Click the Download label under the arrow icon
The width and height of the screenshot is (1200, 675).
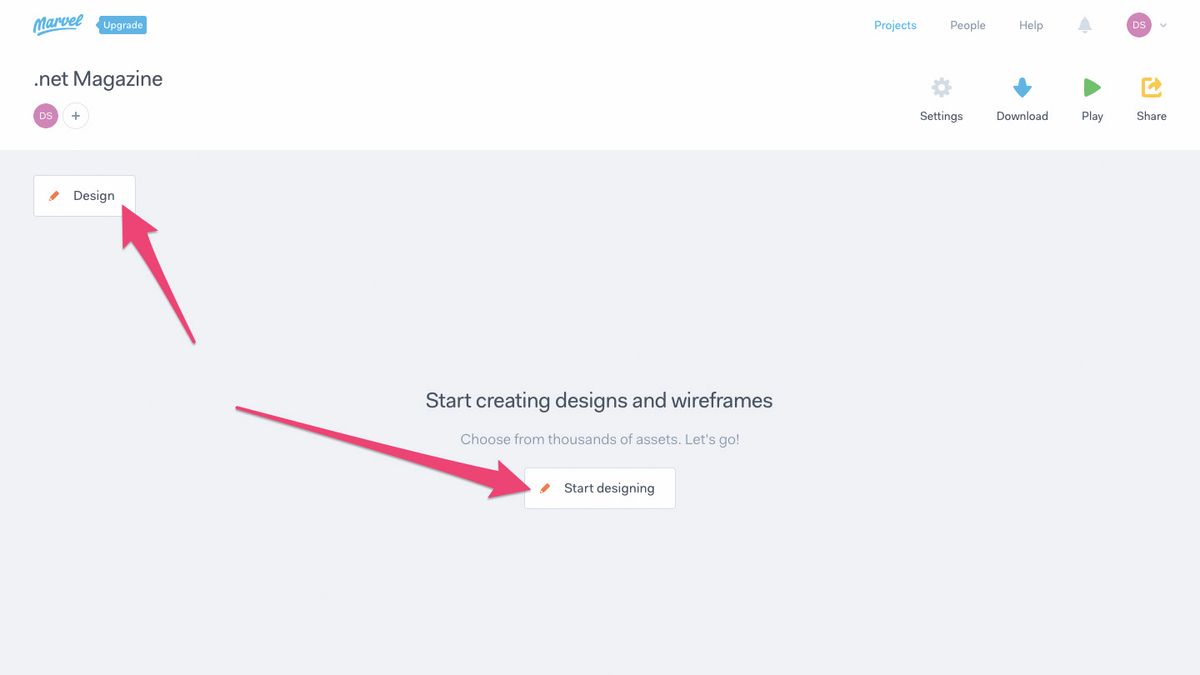pyautogui.click(x=1021, y=115)
